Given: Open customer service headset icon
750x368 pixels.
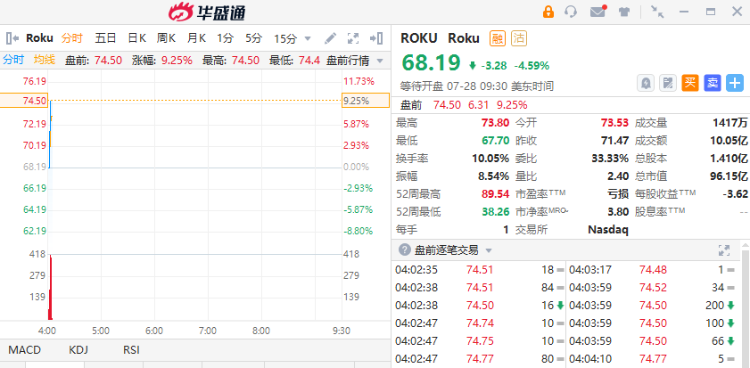Looking at the screenshot, I should (x=571, y=11).
